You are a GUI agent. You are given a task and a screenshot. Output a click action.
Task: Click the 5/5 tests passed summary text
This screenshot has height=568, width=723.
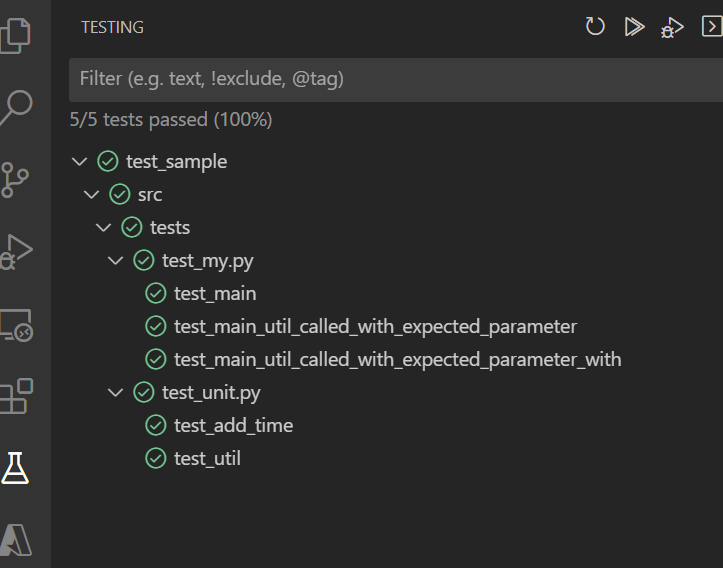click(171, 120)
